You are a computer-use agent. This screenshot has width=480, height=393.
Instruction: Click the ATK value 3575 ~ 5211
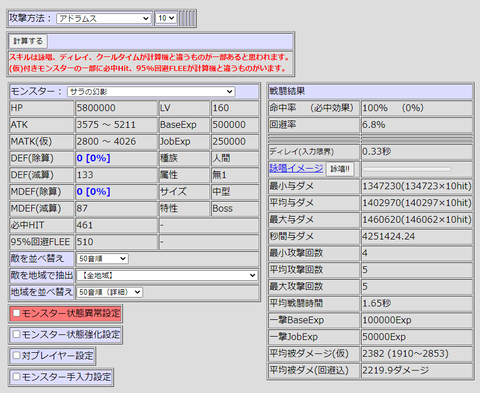click(x=106, y=125)
